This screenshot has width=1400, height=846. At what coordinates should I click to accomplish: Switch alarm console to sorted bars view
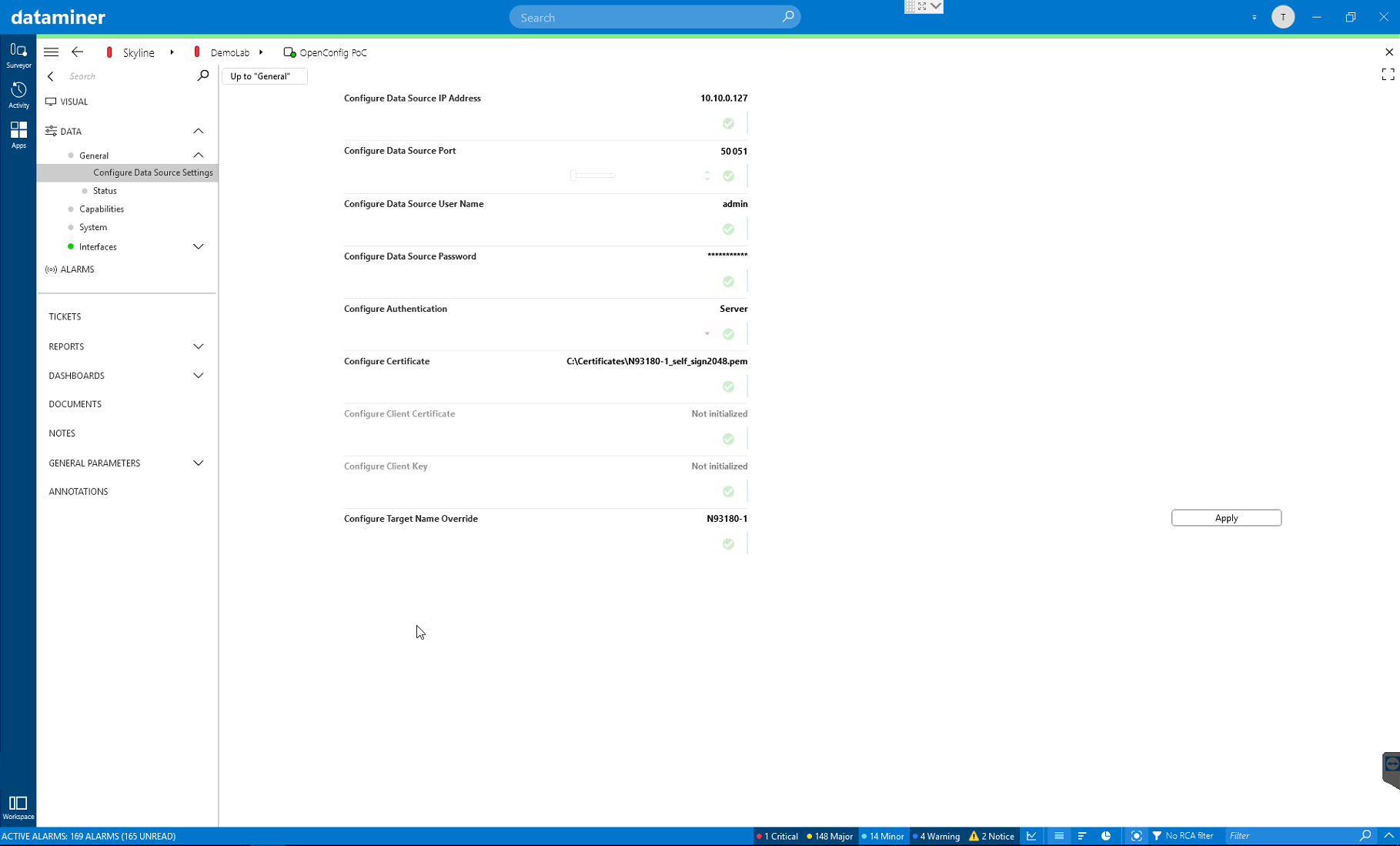(x=1082, y=836)
